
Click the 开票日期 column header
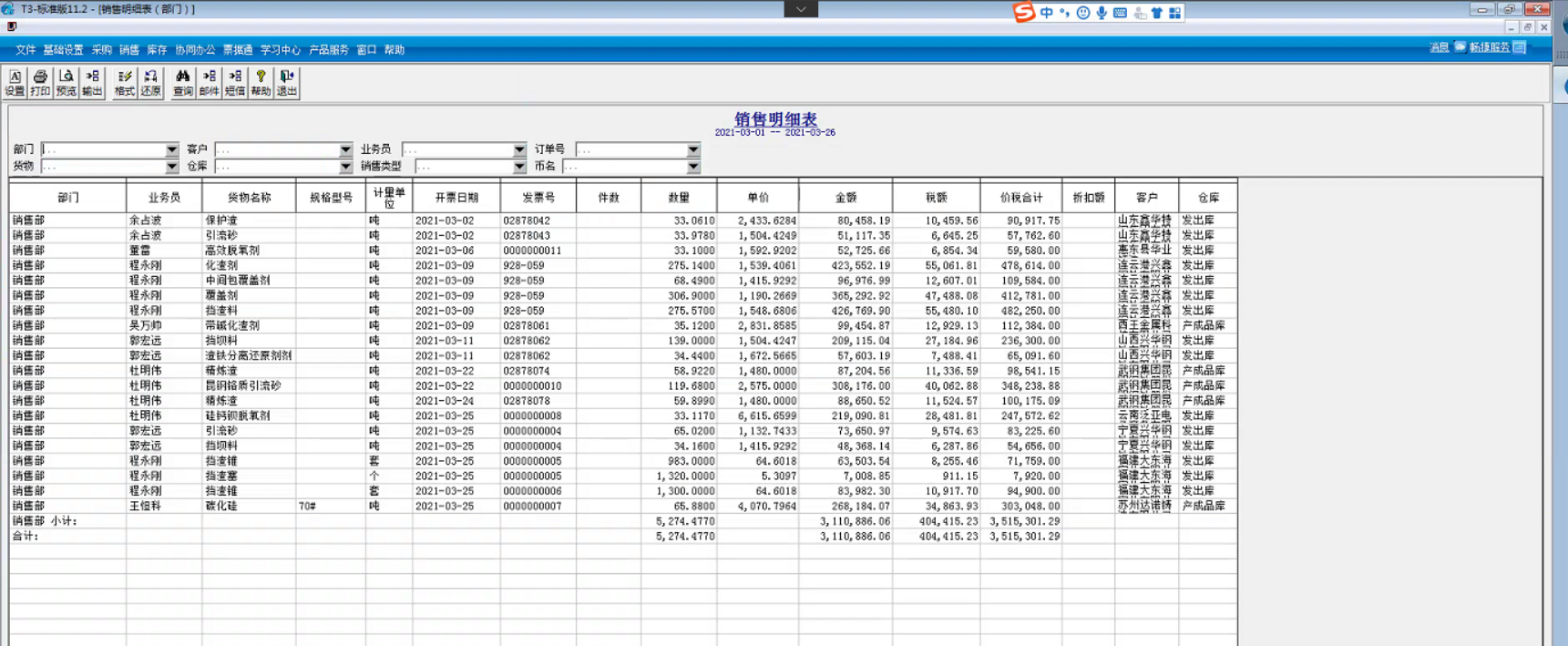point(456,197)
